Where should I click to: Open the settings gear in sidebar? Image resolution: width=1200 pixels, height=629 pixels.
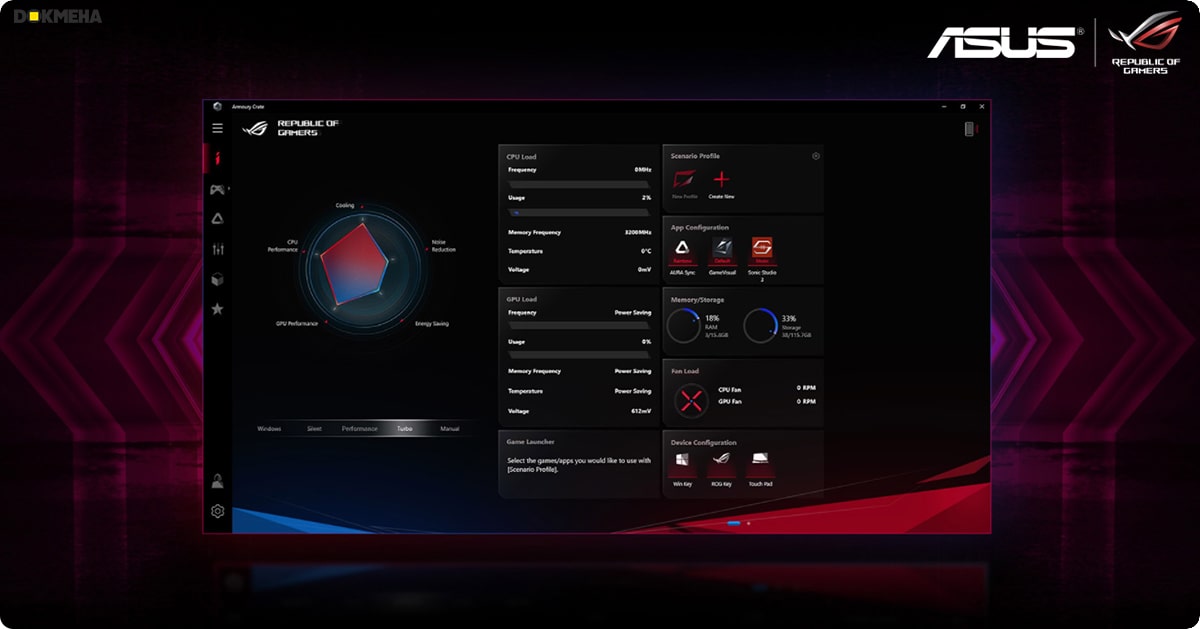(217, 512)
